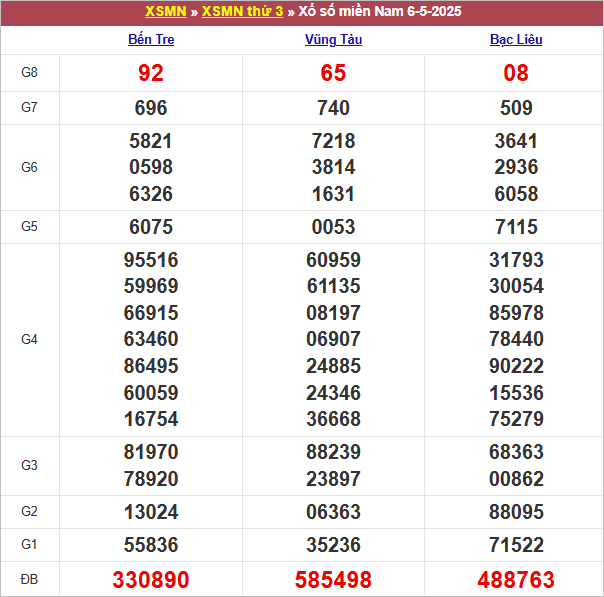604x597 pixels.
Task: Click the G3 number 81970
Action: 151,452
